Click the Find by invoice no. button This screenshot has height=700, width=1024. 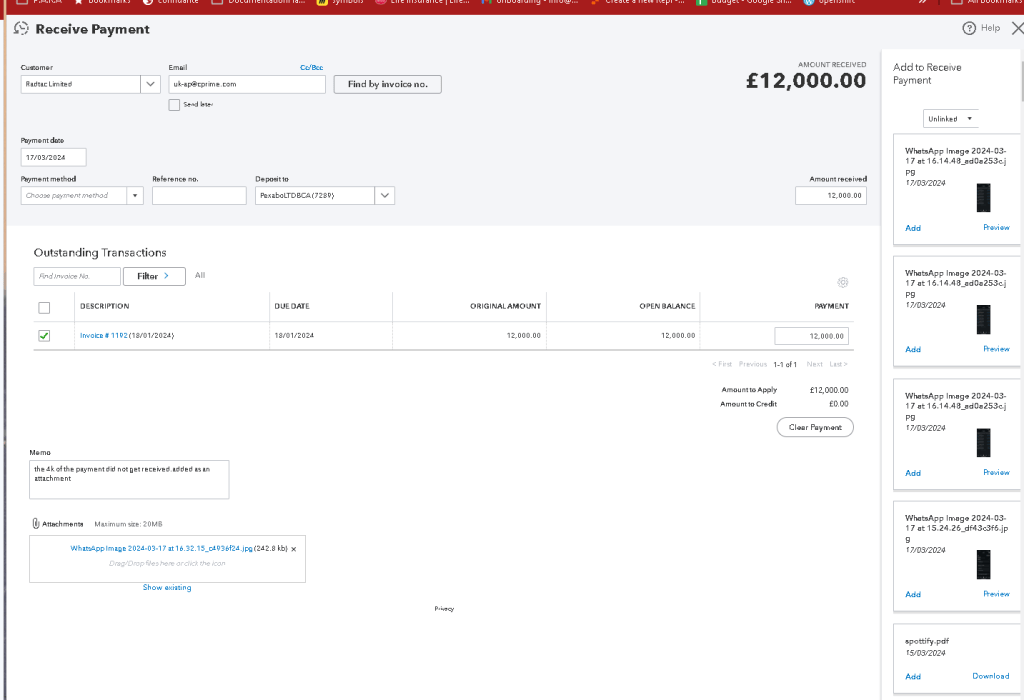pos(387,84)
